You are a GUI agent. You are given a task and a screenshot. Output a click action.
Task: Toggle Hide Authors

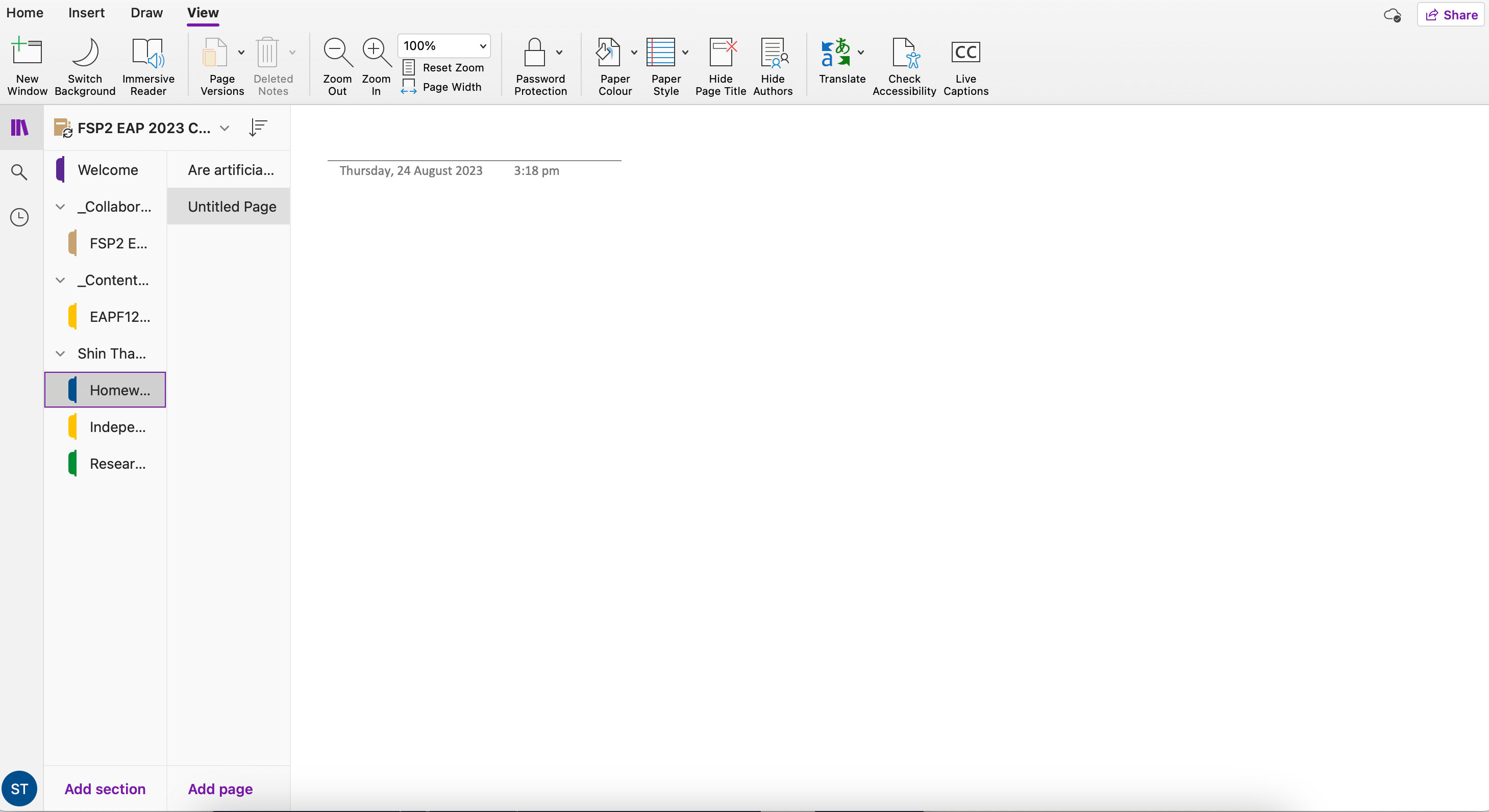pos(772,65)
